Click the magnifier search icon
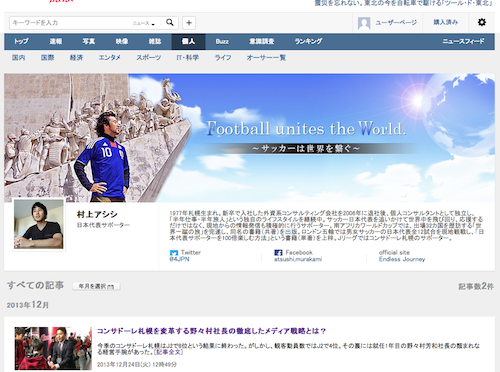The height and width of the screenshot is (372, 500). [x=170, y=22]
